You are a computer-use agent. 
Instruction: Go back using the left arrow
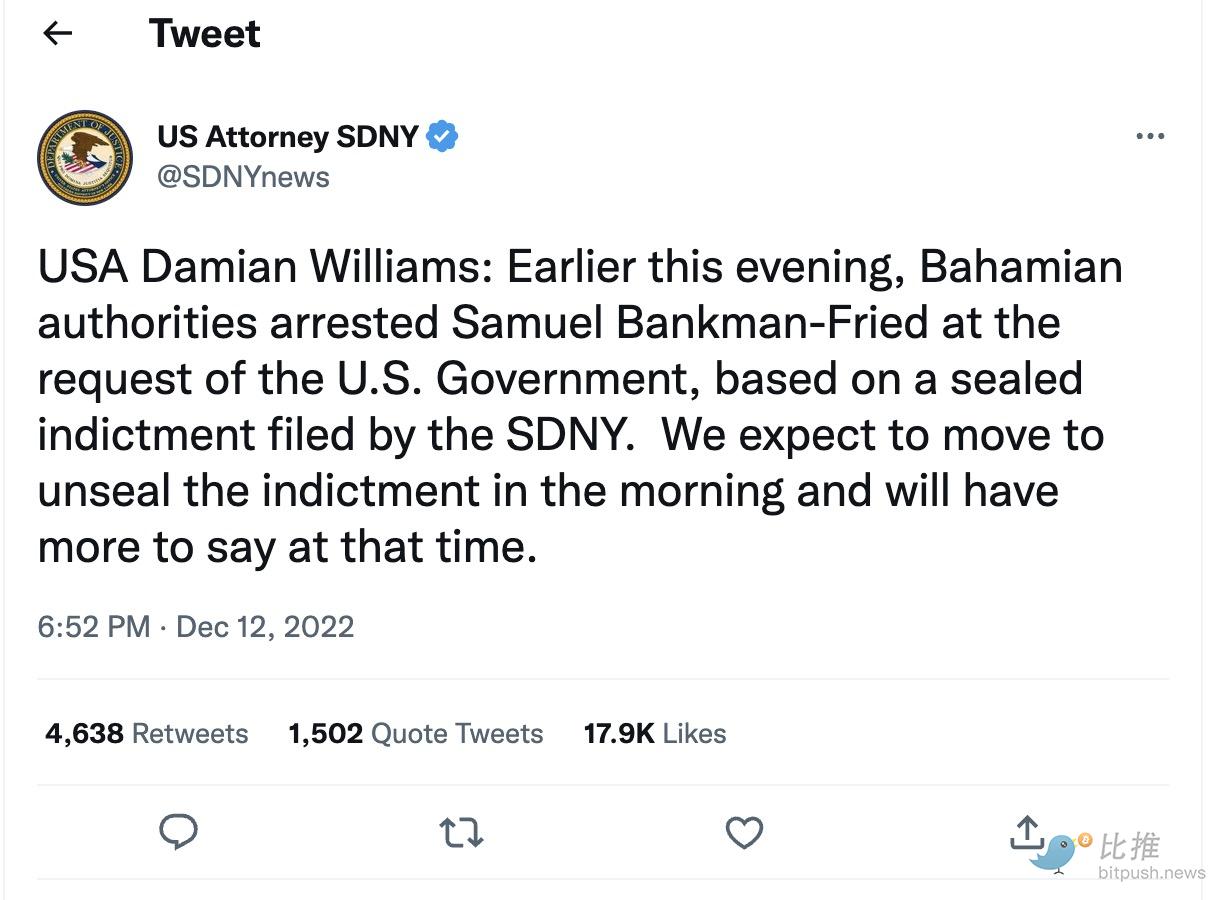(58, 34)
